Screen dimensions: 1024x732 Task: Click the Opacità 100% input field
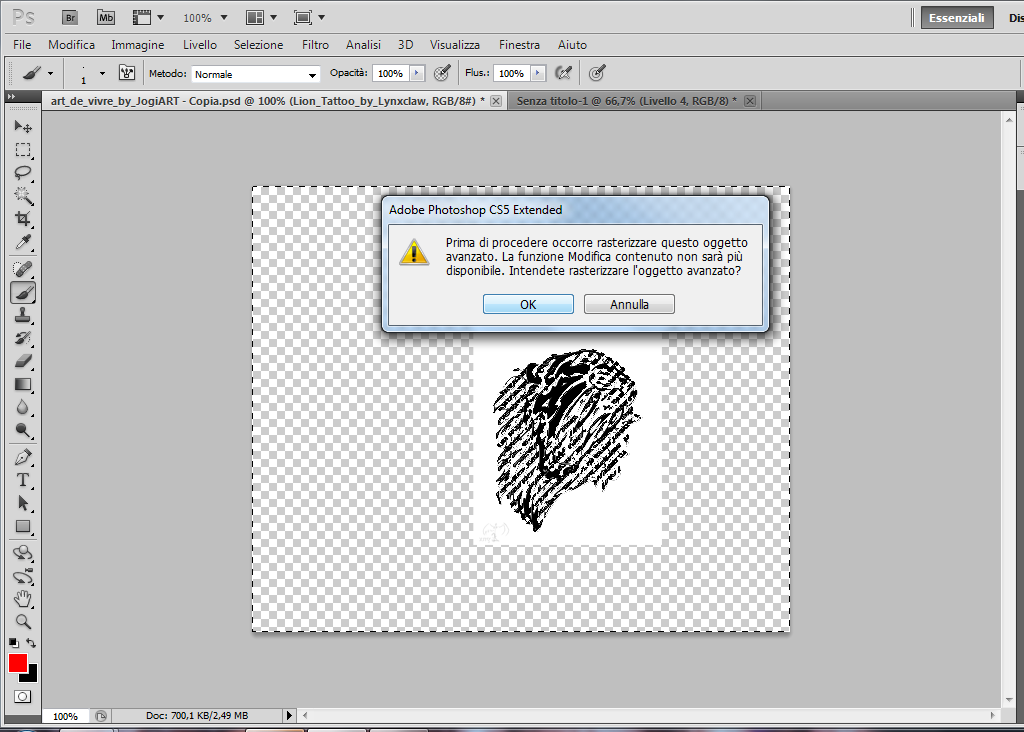coord(391,73)
